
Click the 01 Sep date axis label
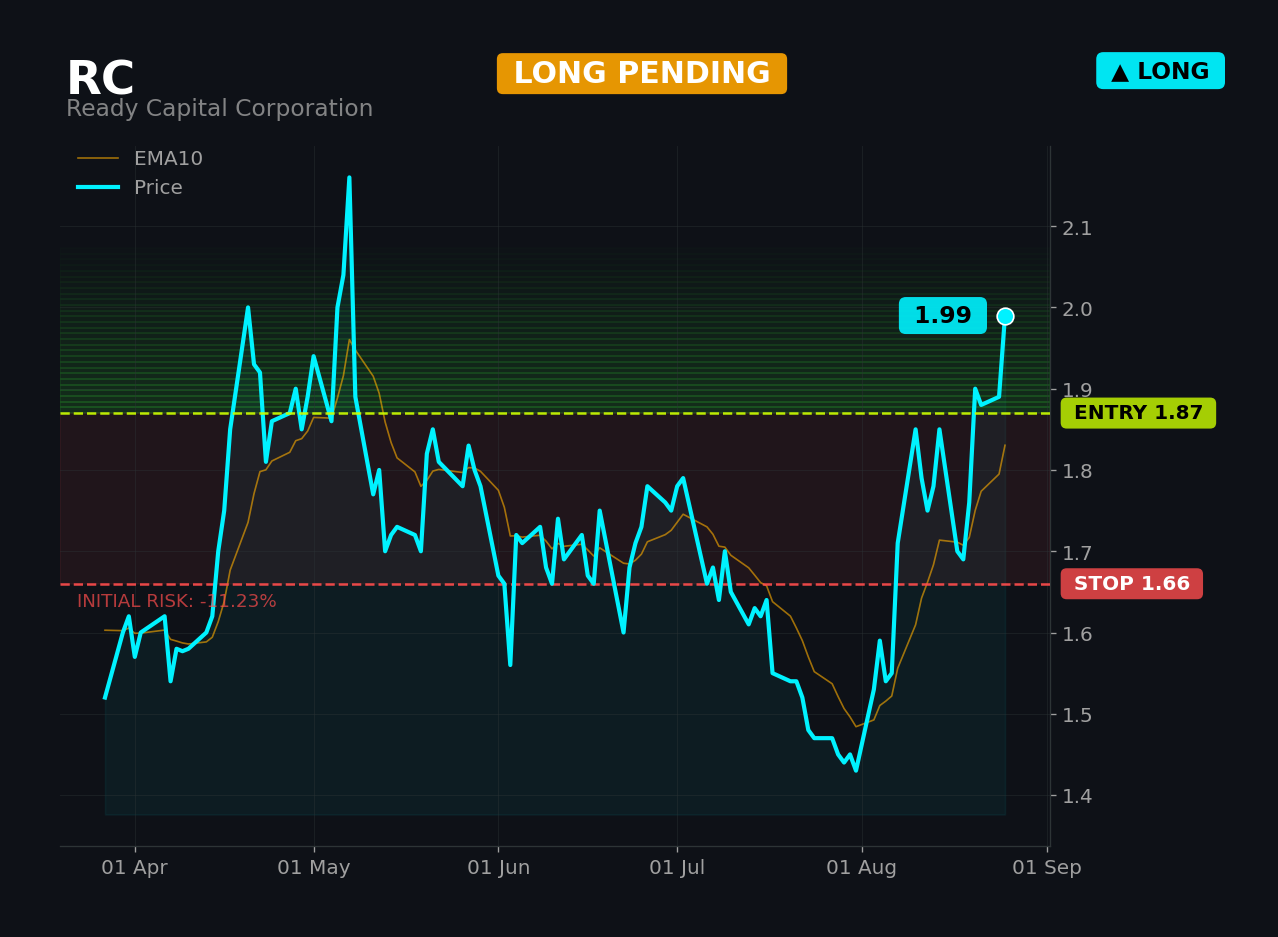tap(1046, 868)
